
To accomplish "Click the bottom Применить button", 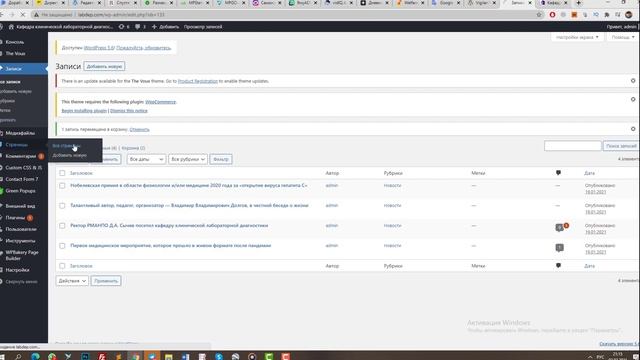I will (x=106, y=281).
